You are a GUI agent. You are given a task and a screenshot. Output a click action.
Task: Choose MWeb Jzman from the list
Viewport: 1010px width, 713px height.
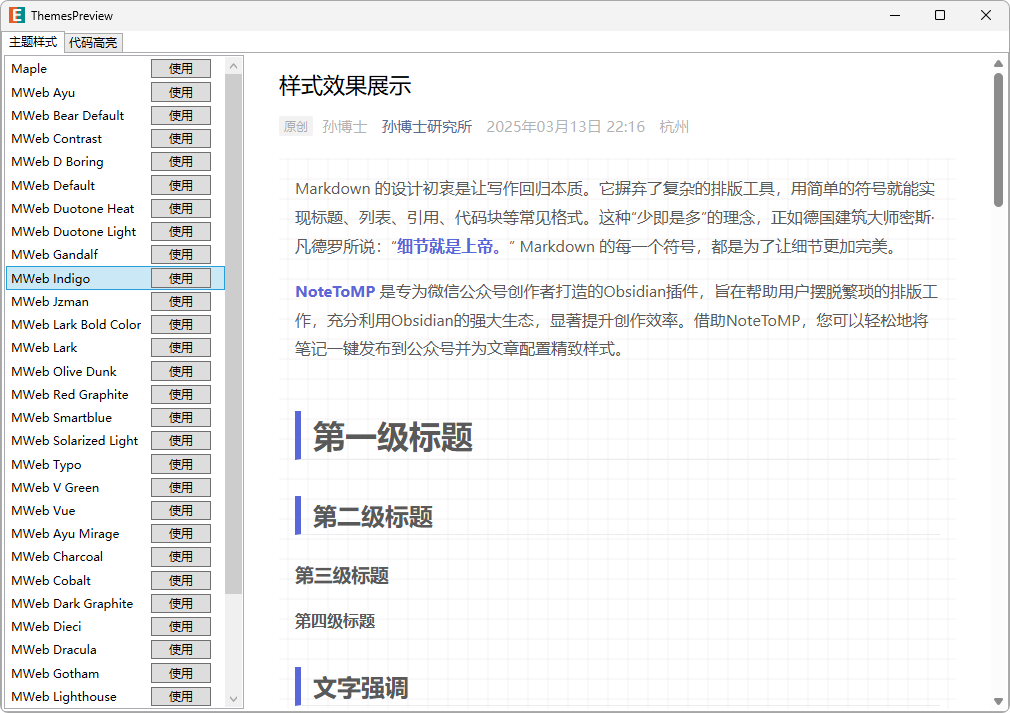click(x=50, y=301)
